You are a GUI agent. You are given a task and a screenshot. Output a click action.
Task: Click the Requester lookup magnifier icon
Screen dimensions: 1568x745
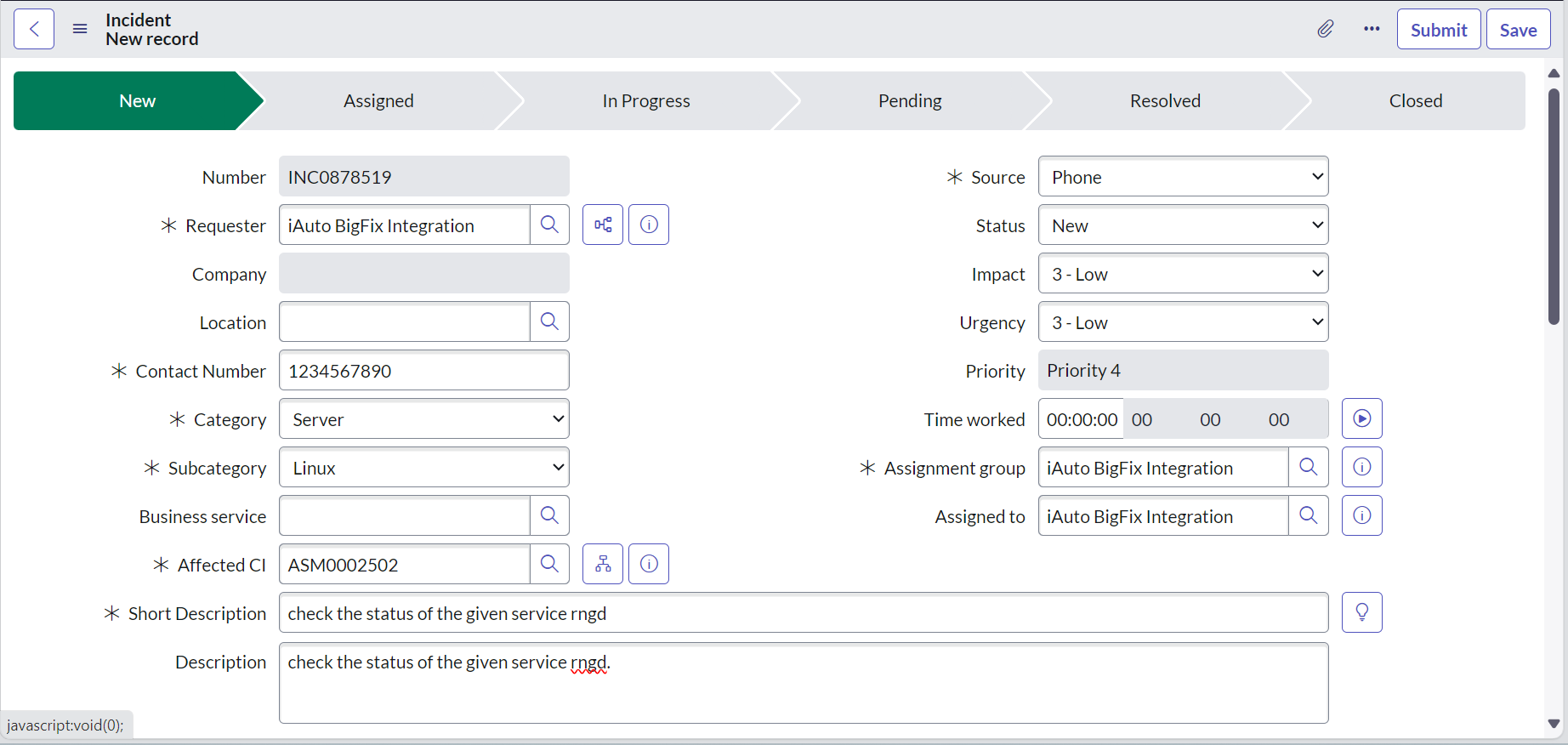click(549, 225)
